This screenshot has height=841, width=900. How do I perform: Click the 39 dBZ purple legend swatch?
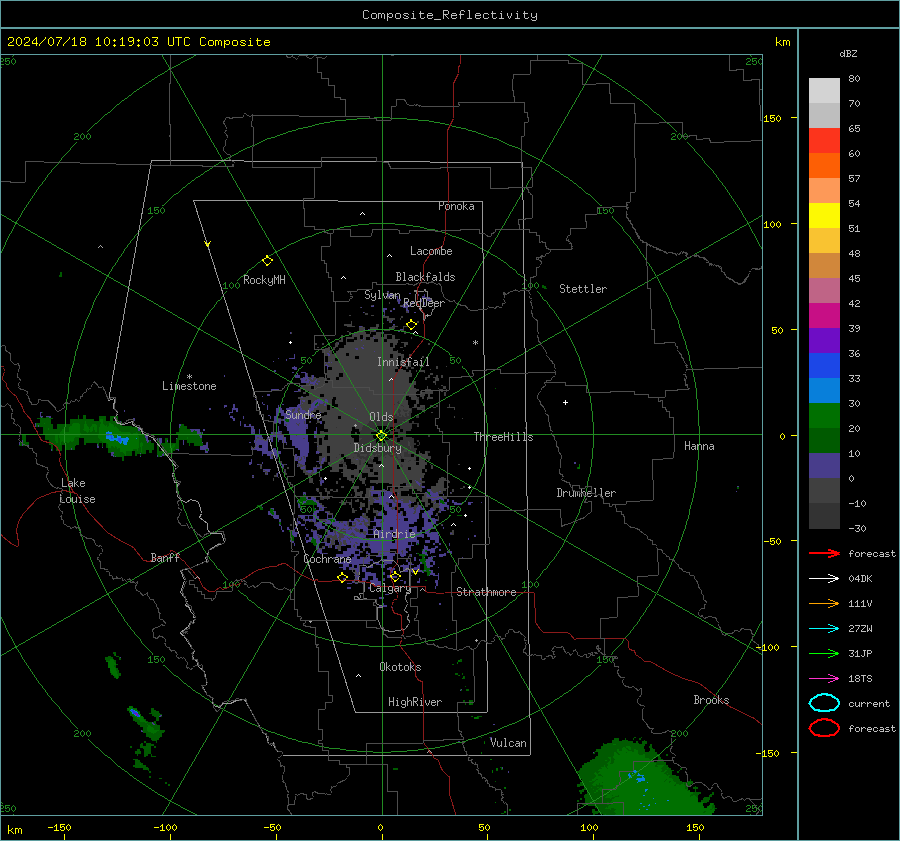click(x=824, y=340)
